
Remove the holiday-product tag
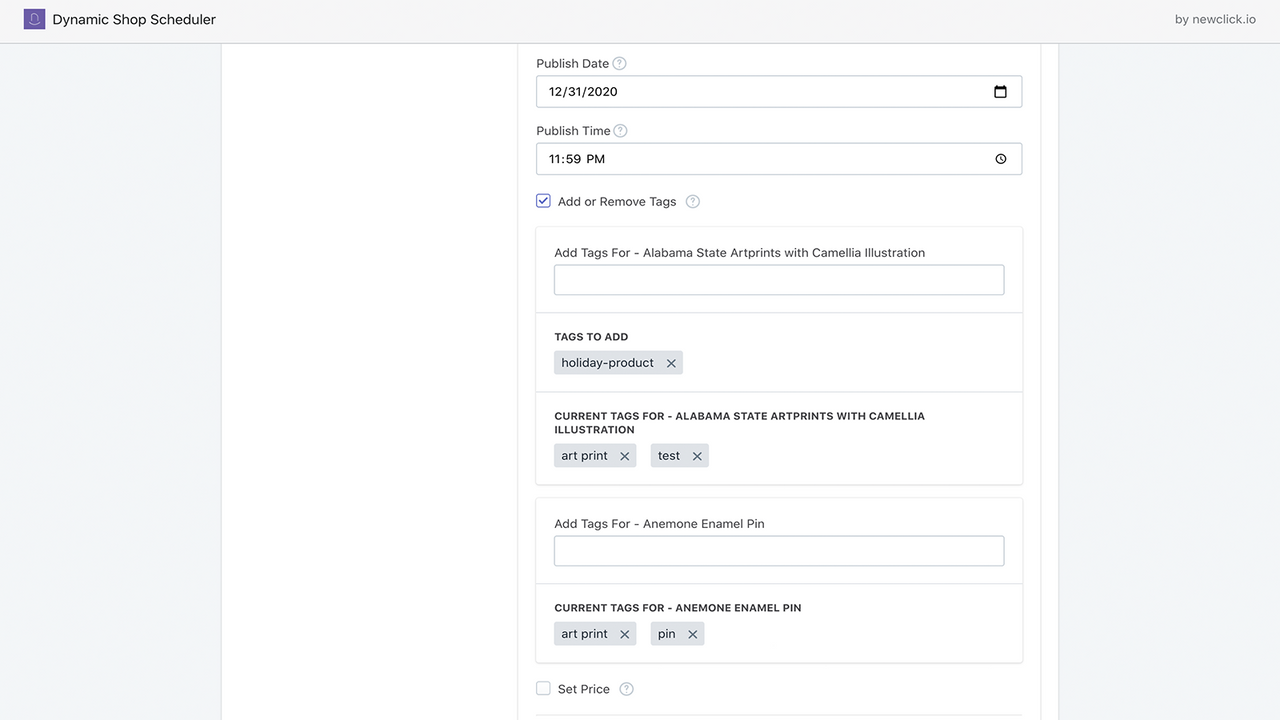[x=671, y=363]
